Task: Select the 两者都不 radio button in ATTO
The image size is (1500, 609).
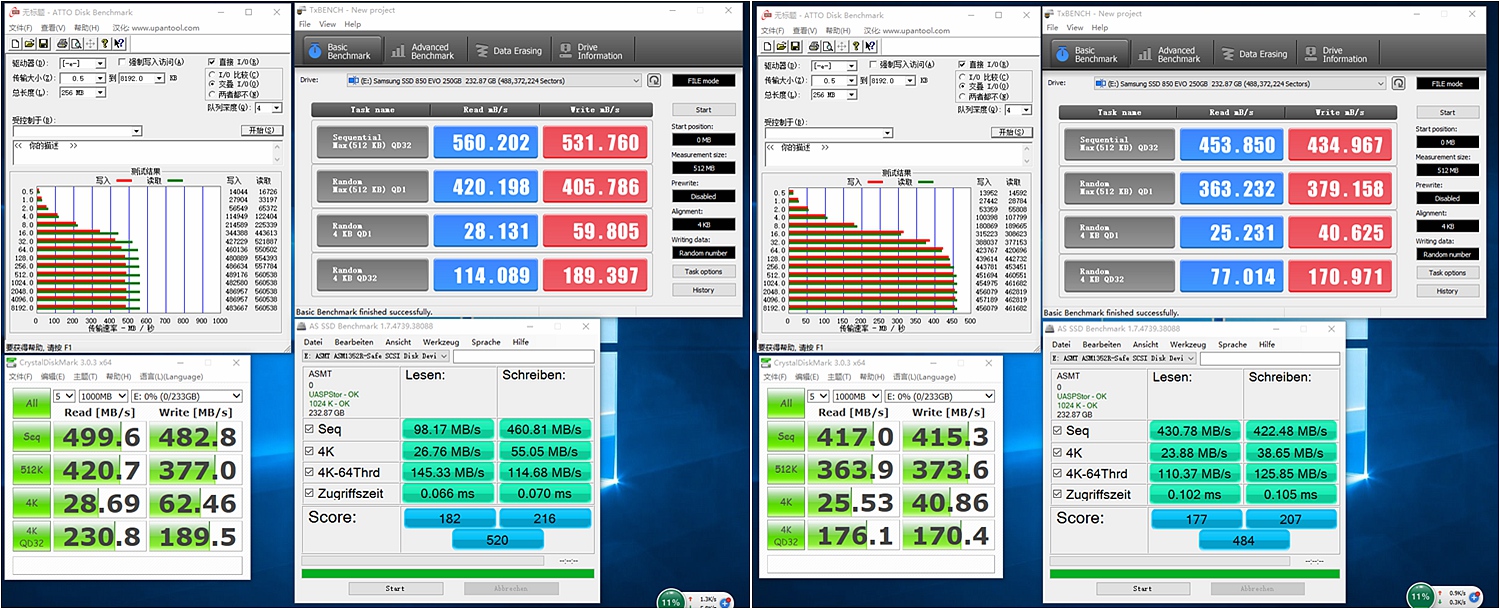Action: click(x=211, y=95)
